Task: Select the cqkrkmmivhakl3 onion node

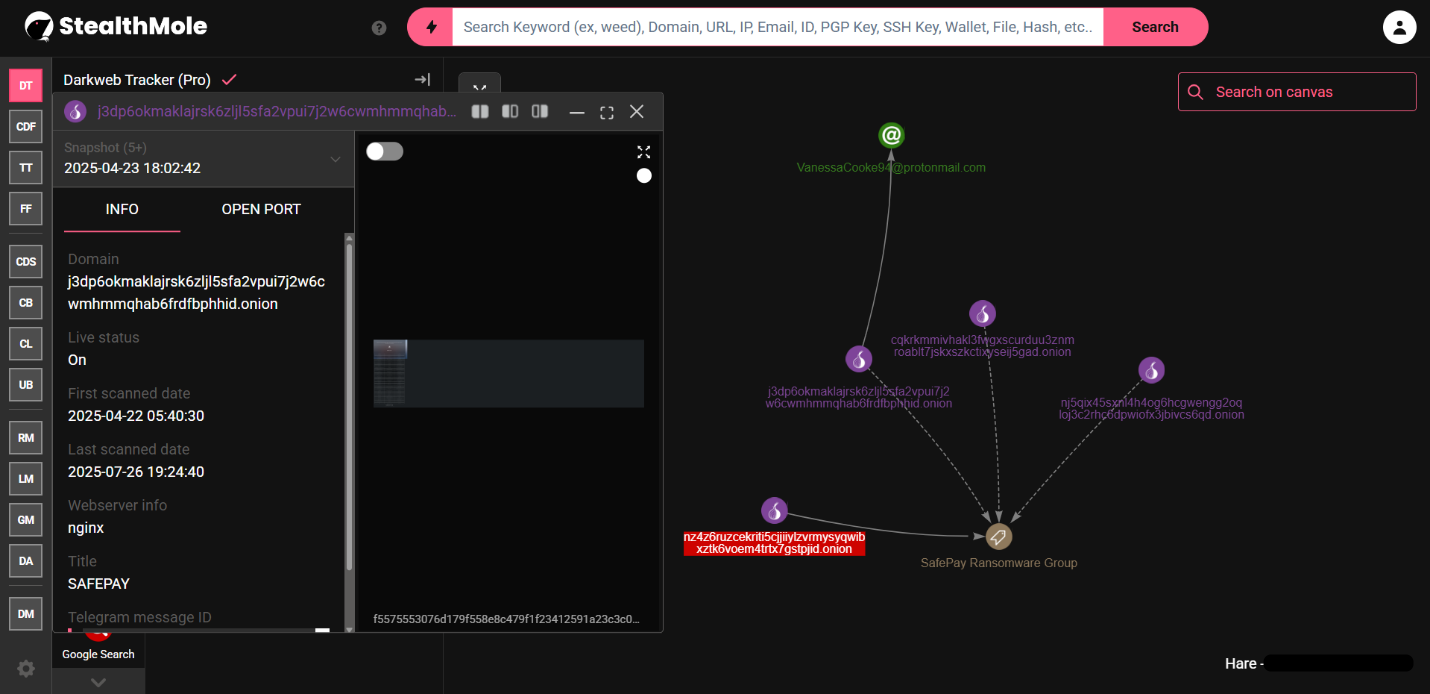Action: 983,314
